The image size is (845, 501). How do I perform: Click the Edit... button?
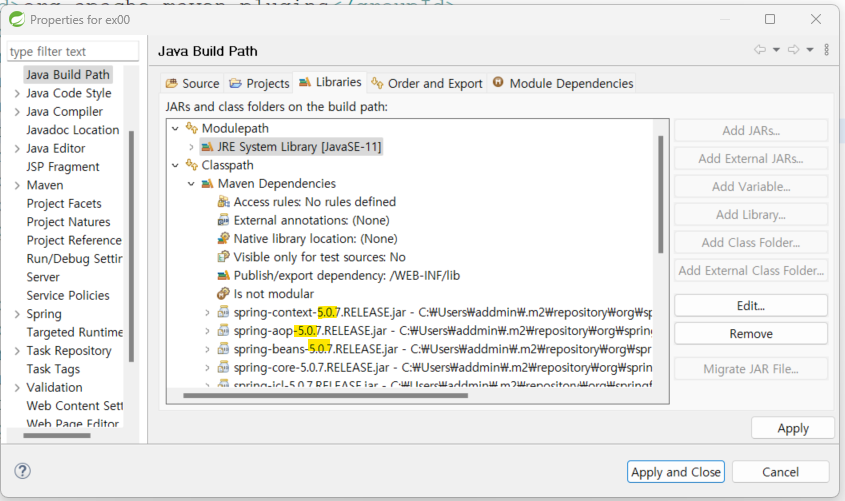point(751,305)
